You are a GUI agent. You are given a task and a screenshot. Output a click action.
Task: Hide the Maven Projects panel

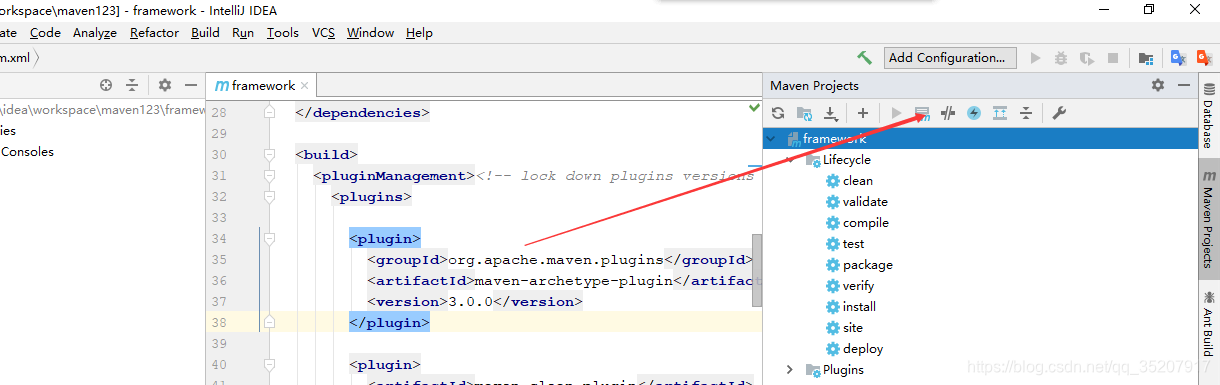[1184, 85]
